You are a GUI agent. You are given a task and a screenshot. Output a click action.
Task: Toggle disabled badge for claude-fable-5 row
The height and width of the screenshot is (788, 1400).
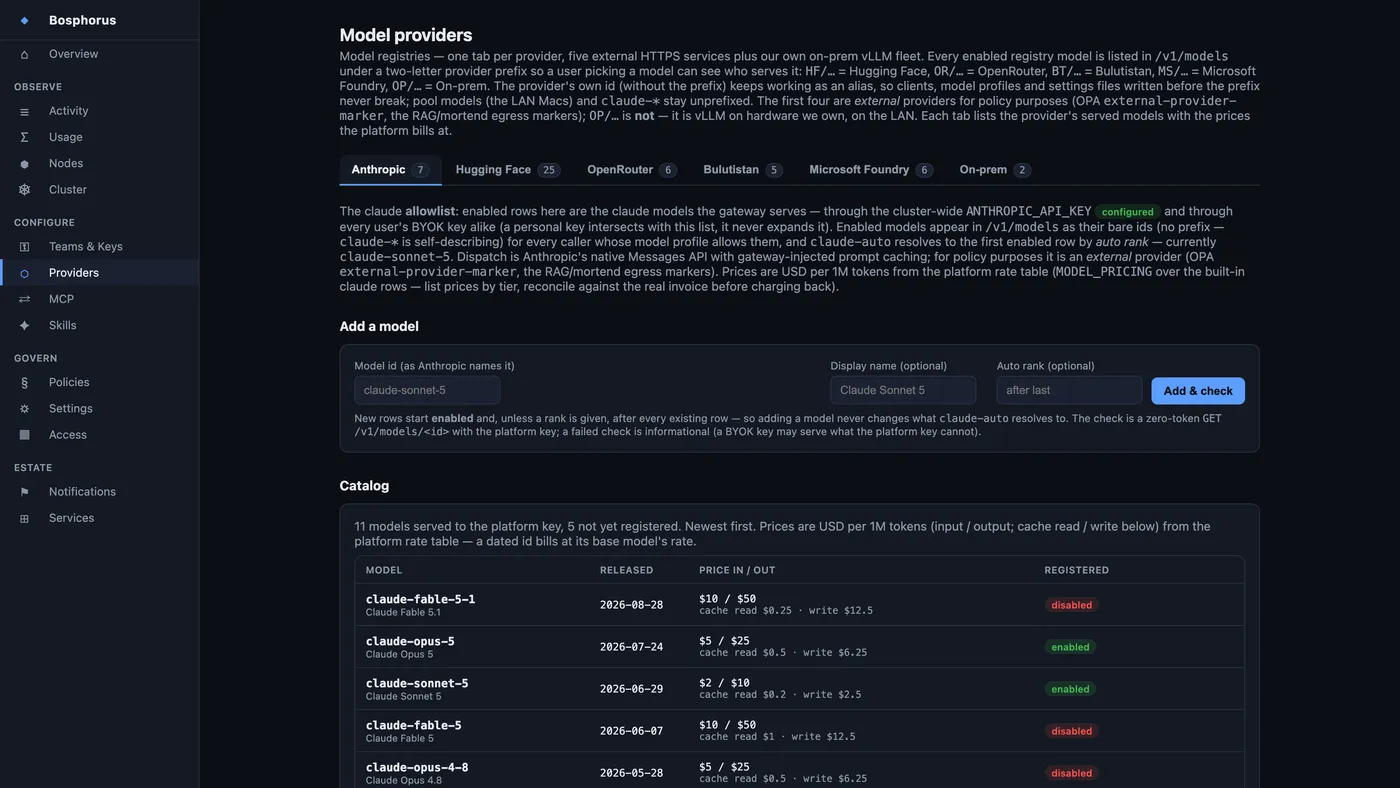[1071, 731]
